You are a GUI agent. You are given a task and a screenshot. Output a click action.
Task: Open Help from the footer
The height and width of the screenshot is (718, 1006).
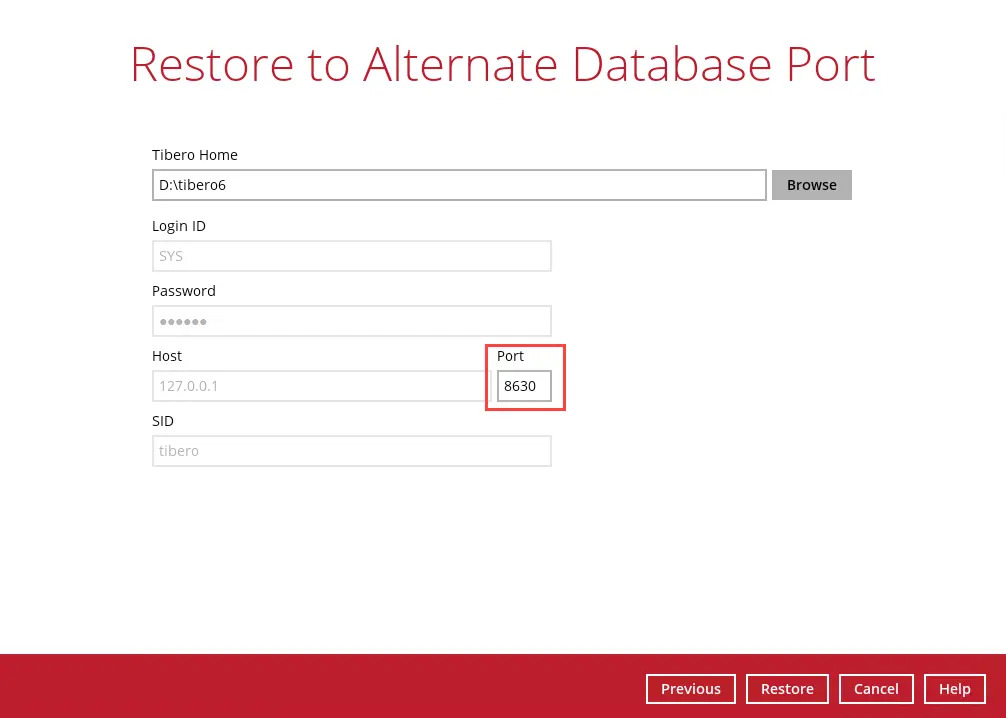coord(954,689)
